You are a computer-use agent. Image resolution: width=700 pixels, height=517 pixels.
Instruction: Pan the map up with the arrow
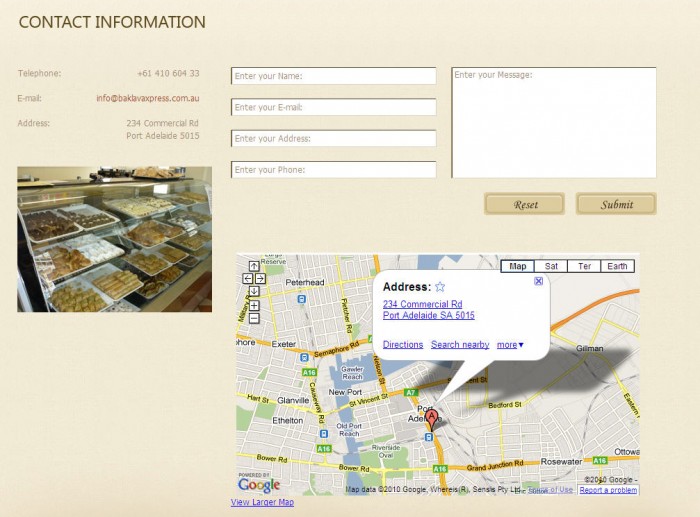coord(254,266)
